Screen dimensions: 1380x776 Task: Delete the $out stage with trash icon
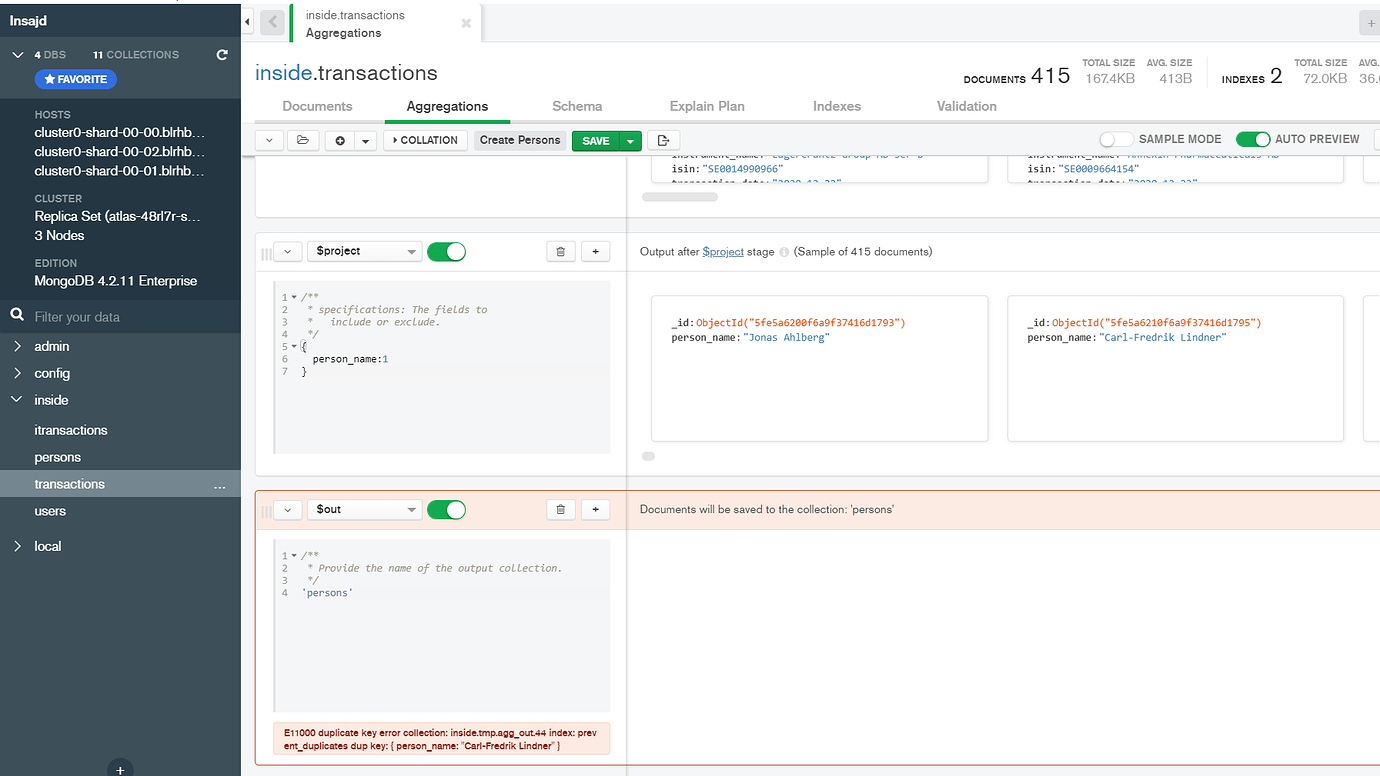(560, 510)
